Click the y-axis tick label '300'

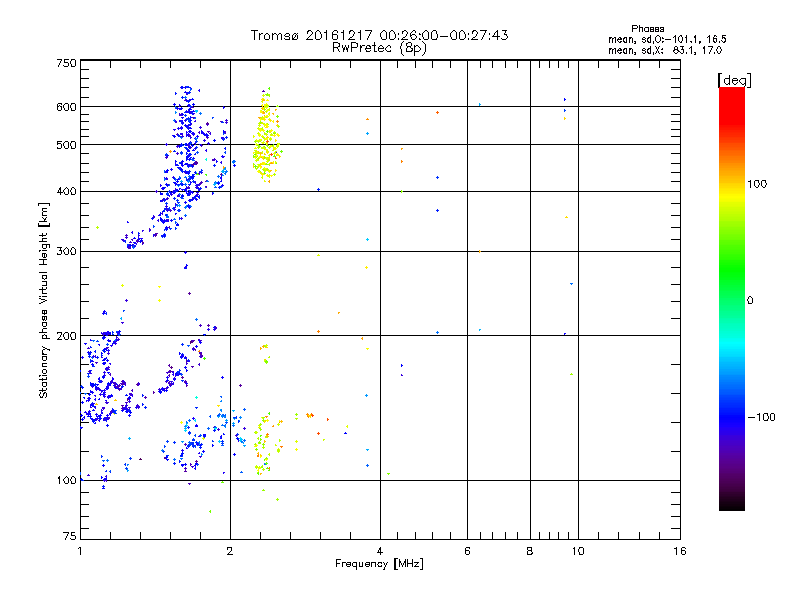(x=66, y=252)
